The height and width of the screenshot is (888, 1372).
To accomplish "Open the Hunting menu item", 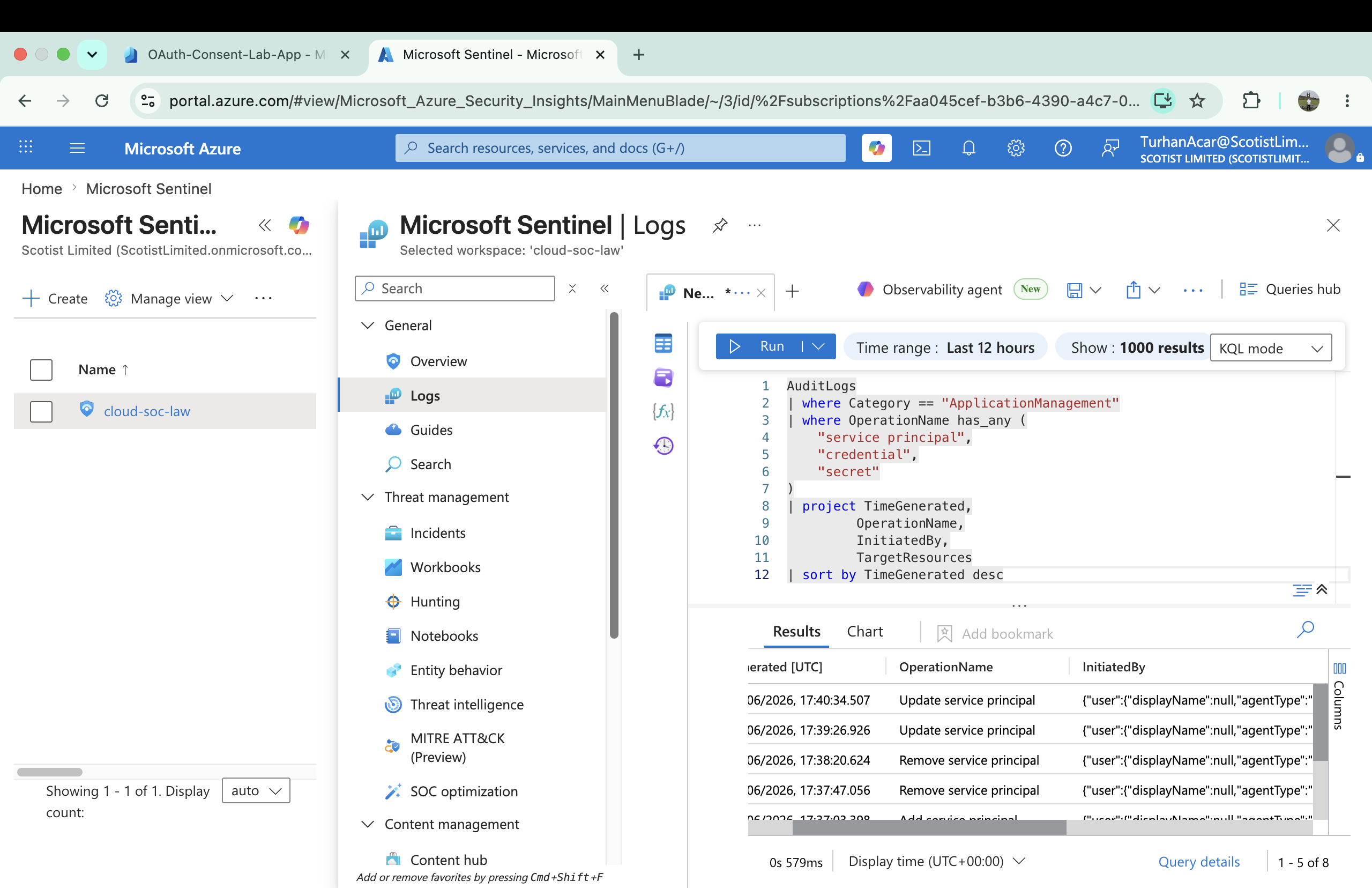I will [435, 602].
